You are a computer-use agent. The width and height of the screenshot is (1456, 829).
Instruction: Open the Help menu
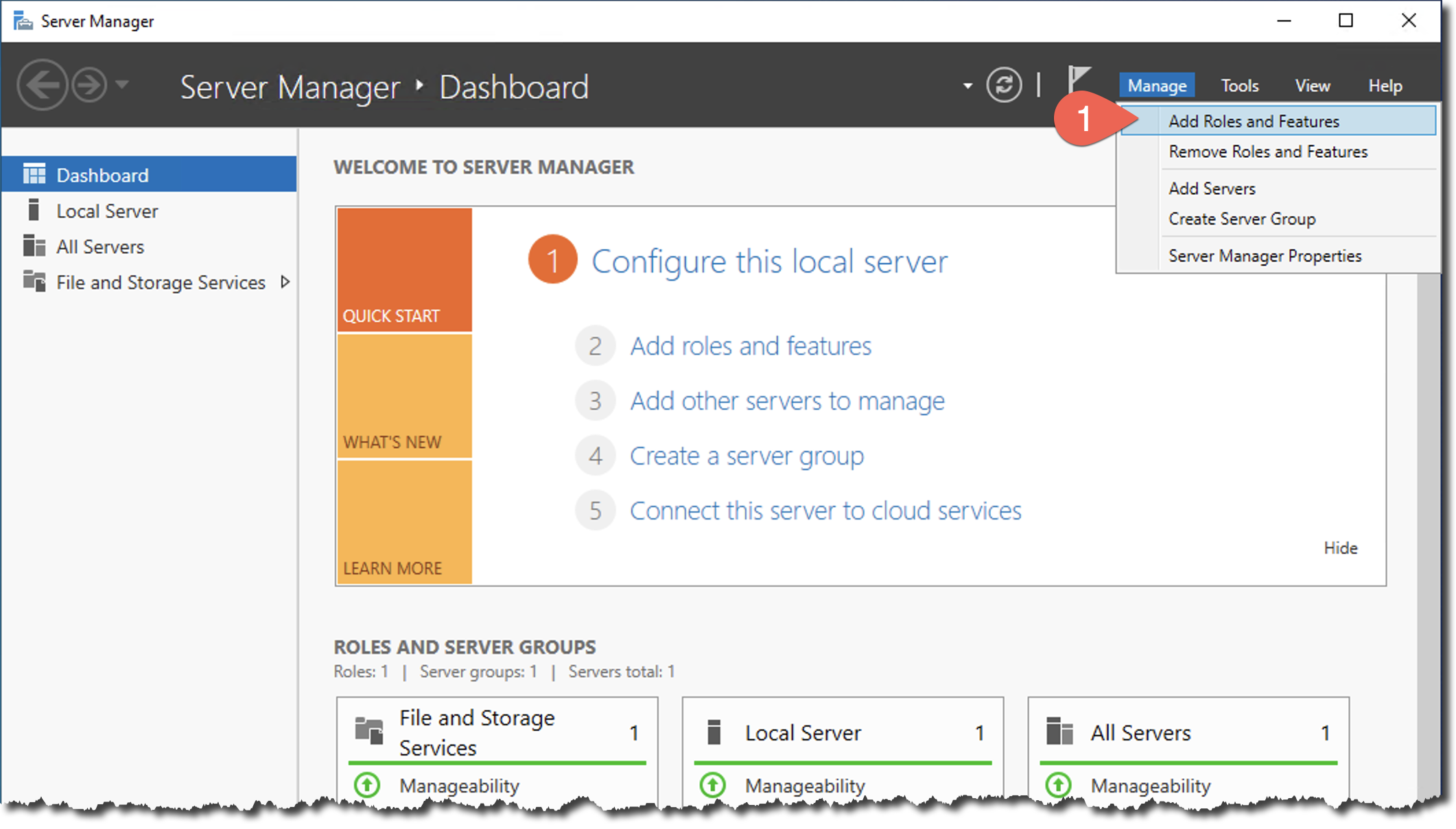point(1385,85)
